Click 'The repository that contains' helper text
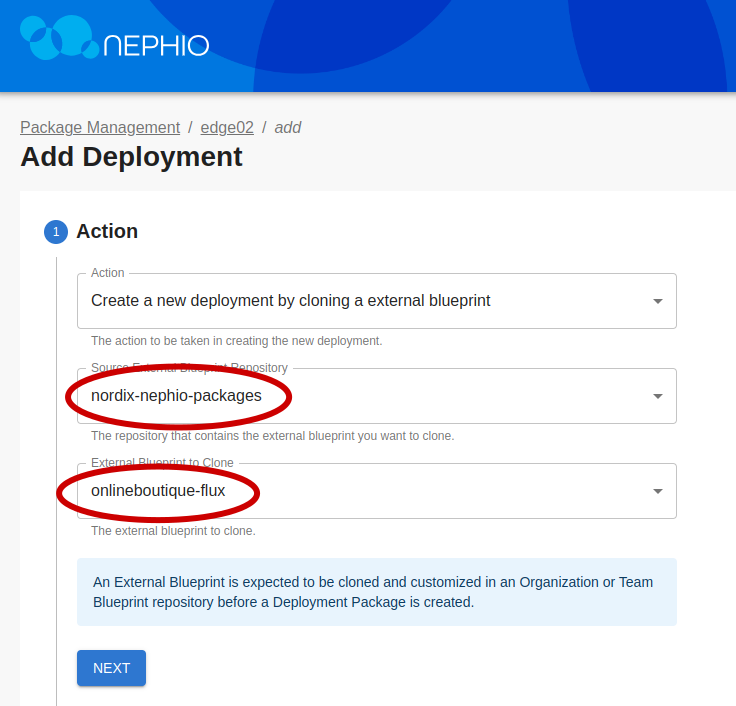Image resolution: width=736 pixels, height=706 pixels. point(272,436)
